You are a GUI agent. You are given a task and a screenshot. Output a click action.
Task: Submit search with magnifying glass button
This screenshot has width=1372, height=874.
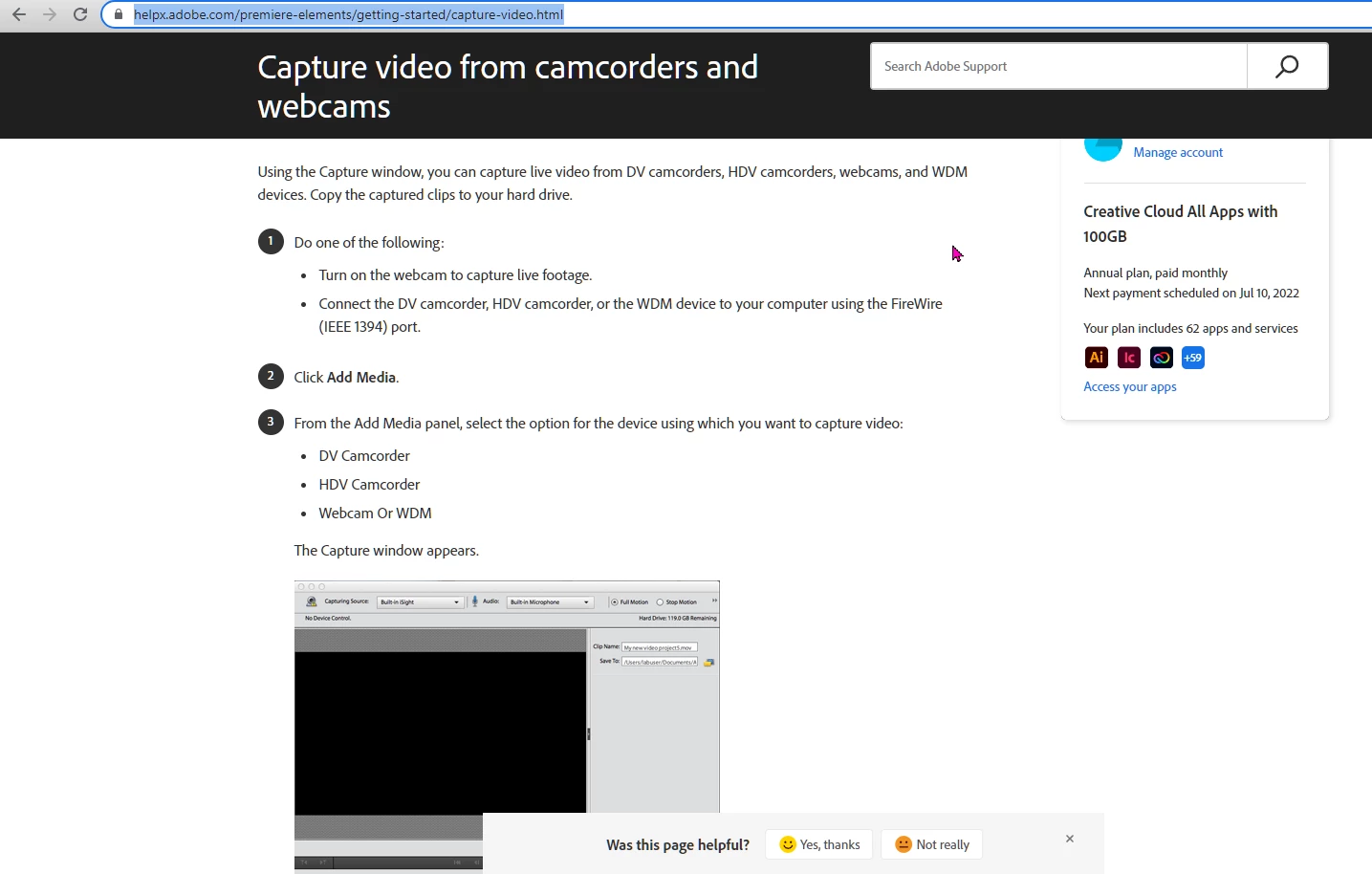tap(1287, 66)
